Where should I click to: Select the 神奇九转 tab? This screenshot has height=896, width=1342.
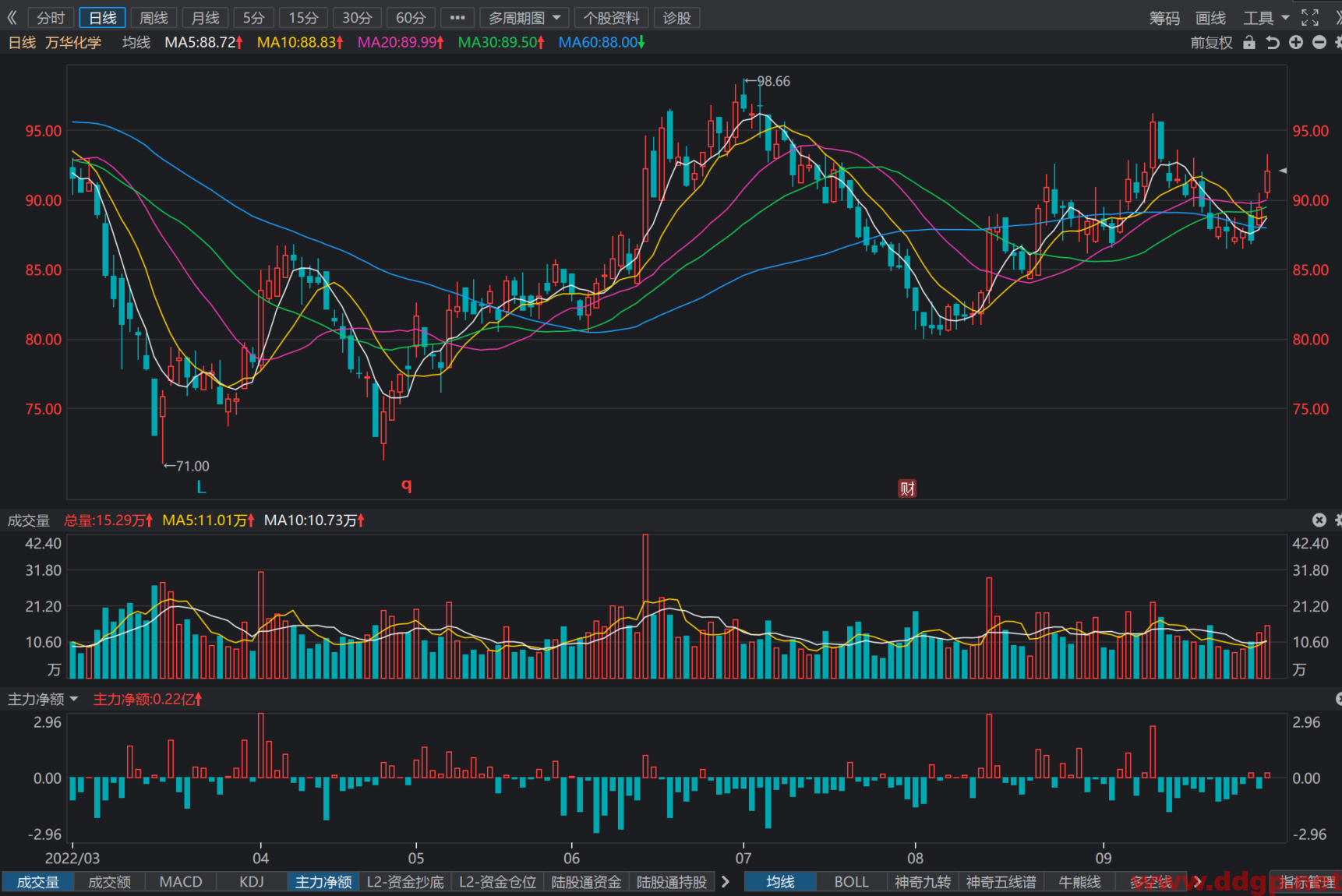[x=923, y=882]
